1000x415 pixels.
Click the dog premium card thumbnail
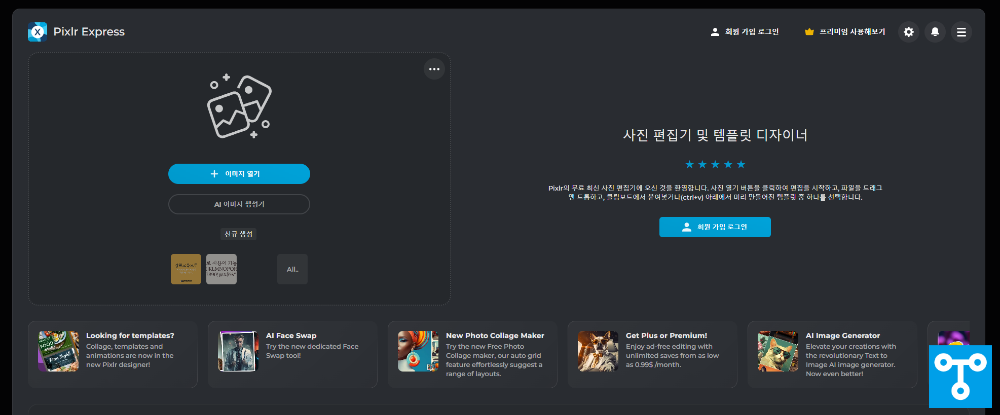pyautogui.click(x=598, y=351)
